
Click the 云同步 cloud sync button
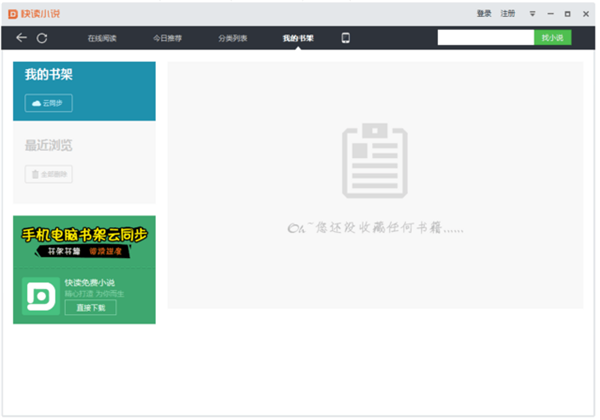[x=49, y=103]
